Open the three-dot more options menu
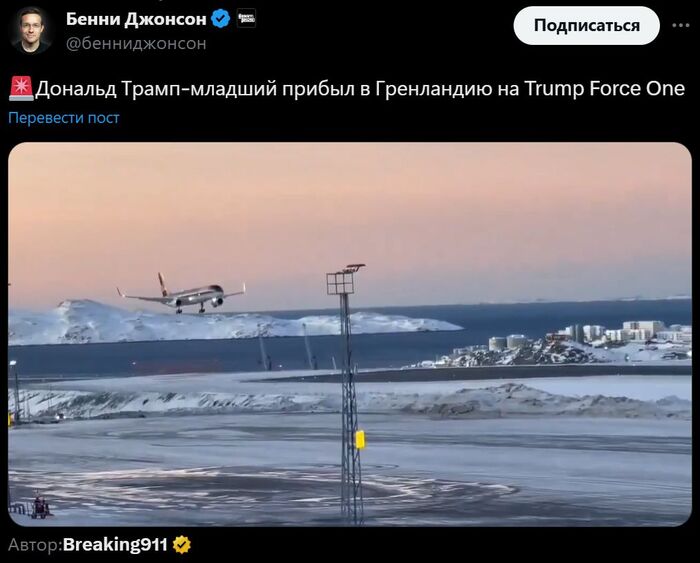 pyautogui.click(x=680, y=25)
